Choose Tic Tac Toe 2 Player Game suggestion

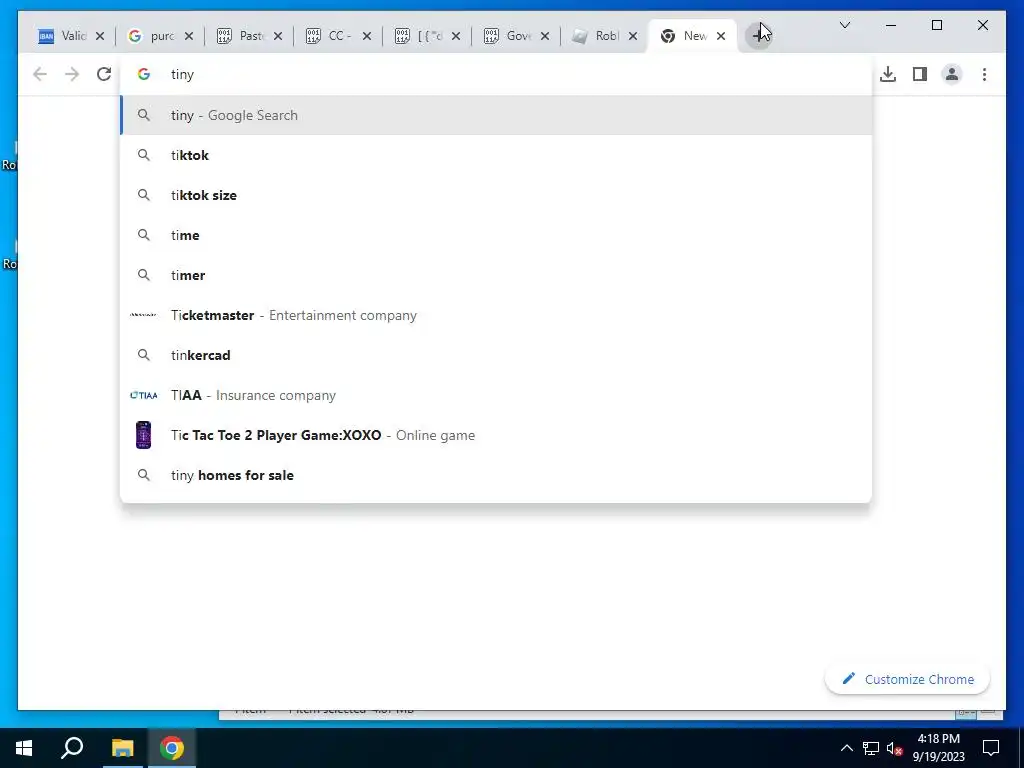(x=496, y=435)
